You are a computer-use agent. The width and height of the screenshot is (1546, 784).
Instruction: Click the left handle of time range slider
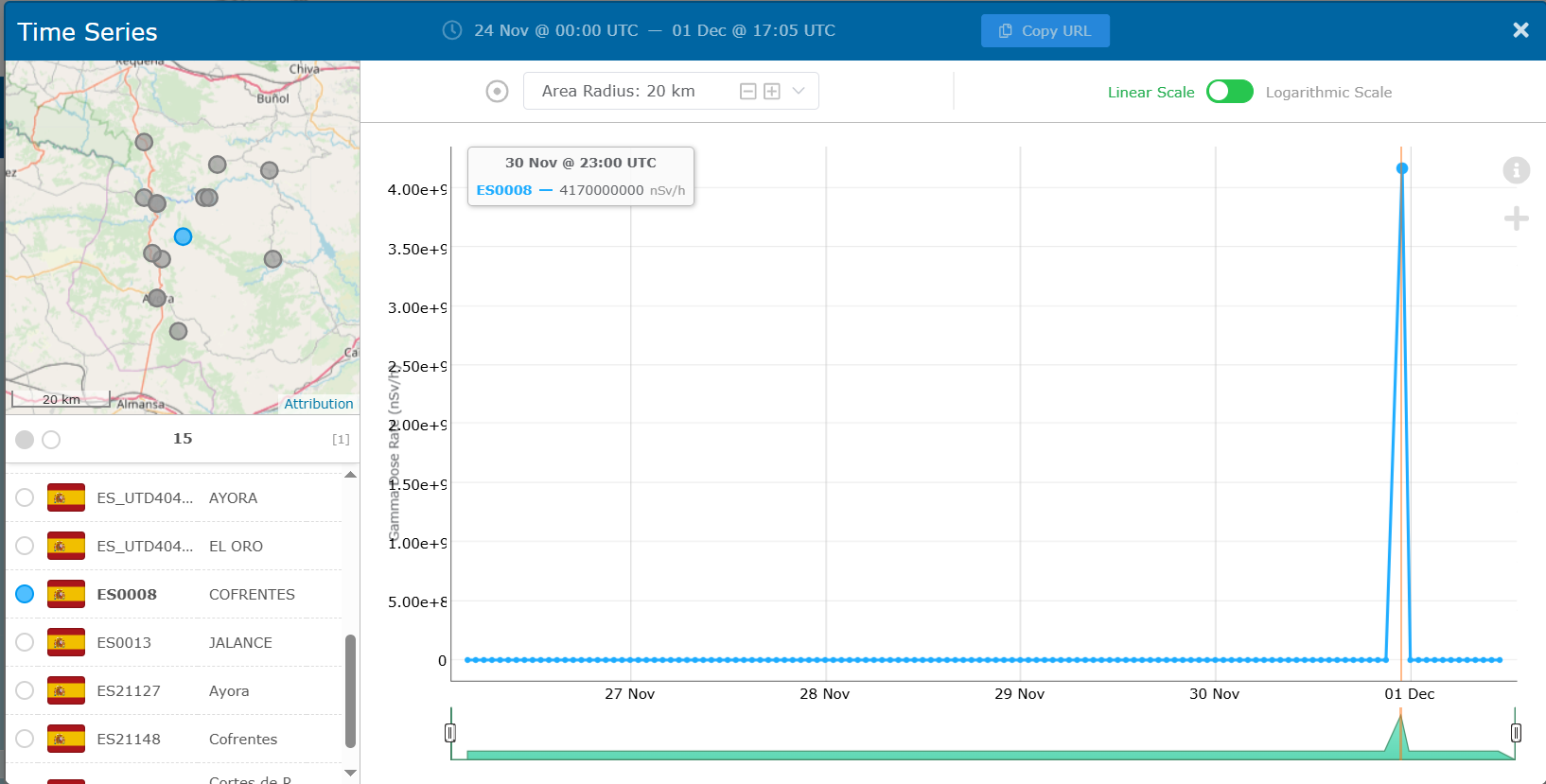pyautogui.click(x=450, y=733)
